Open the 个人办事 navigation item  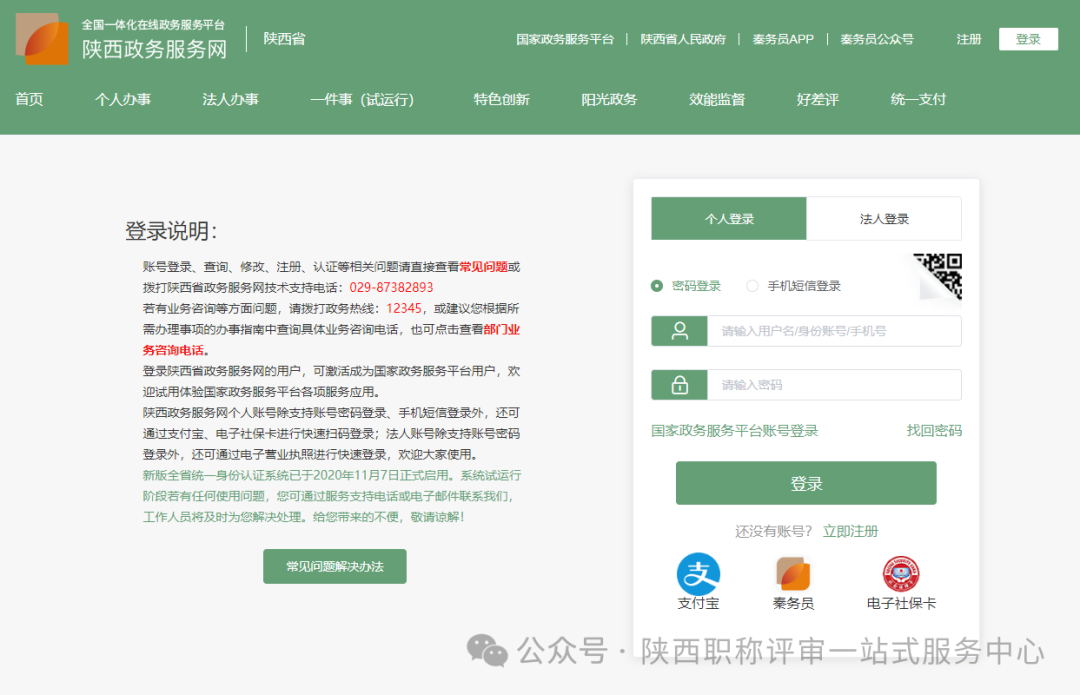(x=123, y=99)
